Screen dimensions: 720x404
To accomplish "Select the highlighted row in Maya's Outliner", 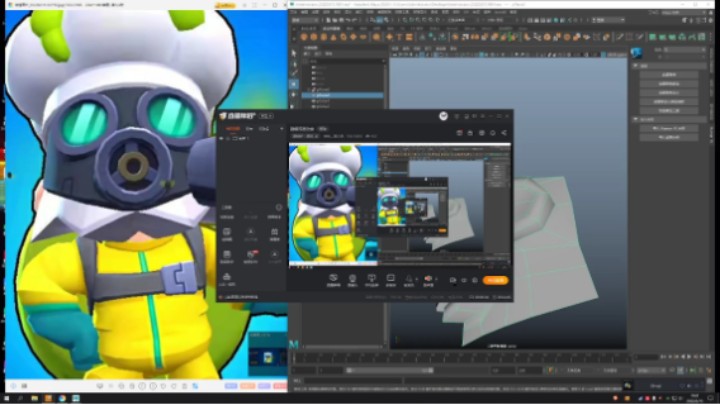I will point(343,95).
